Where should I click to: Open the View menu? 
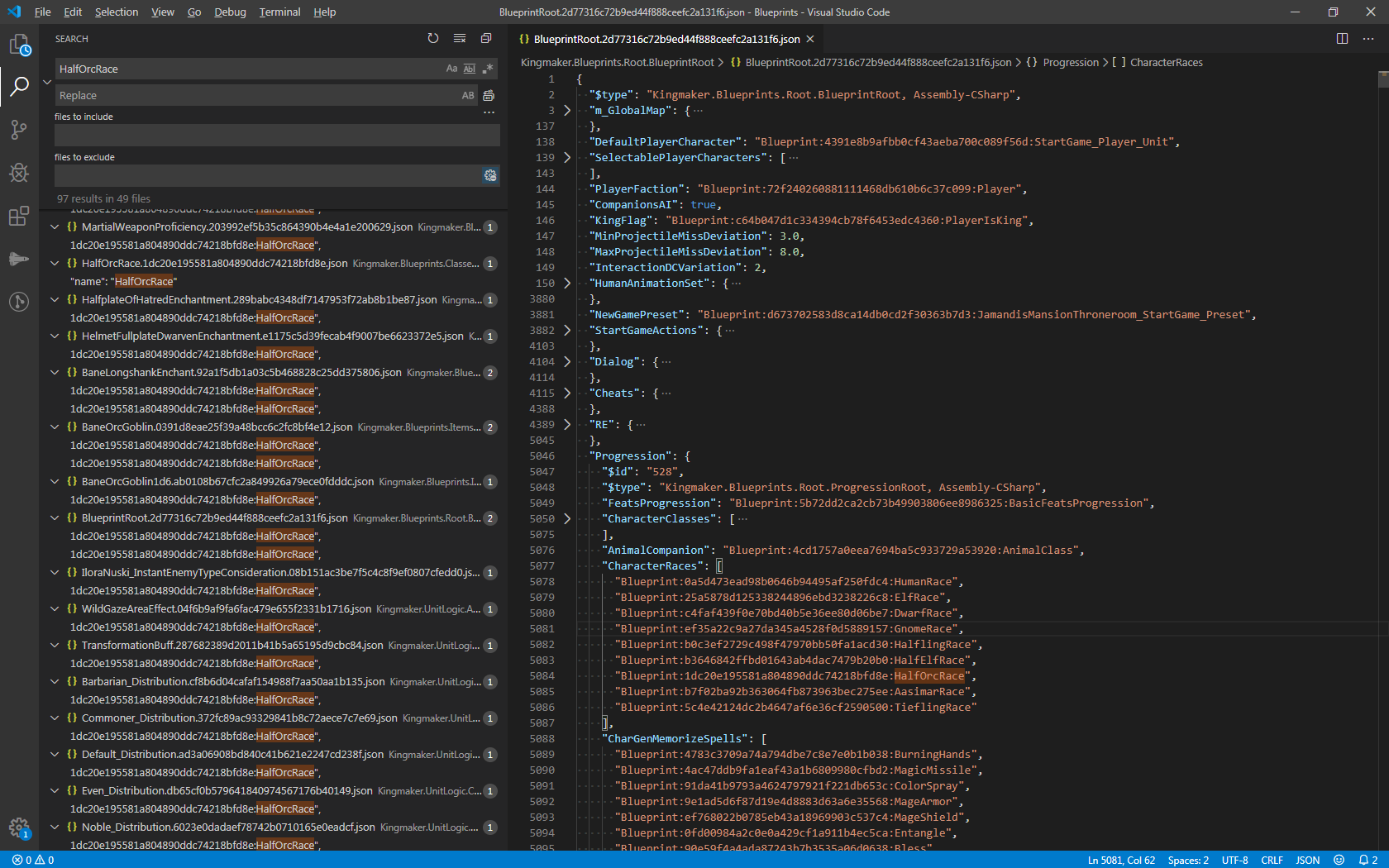(x=163, y=12)
